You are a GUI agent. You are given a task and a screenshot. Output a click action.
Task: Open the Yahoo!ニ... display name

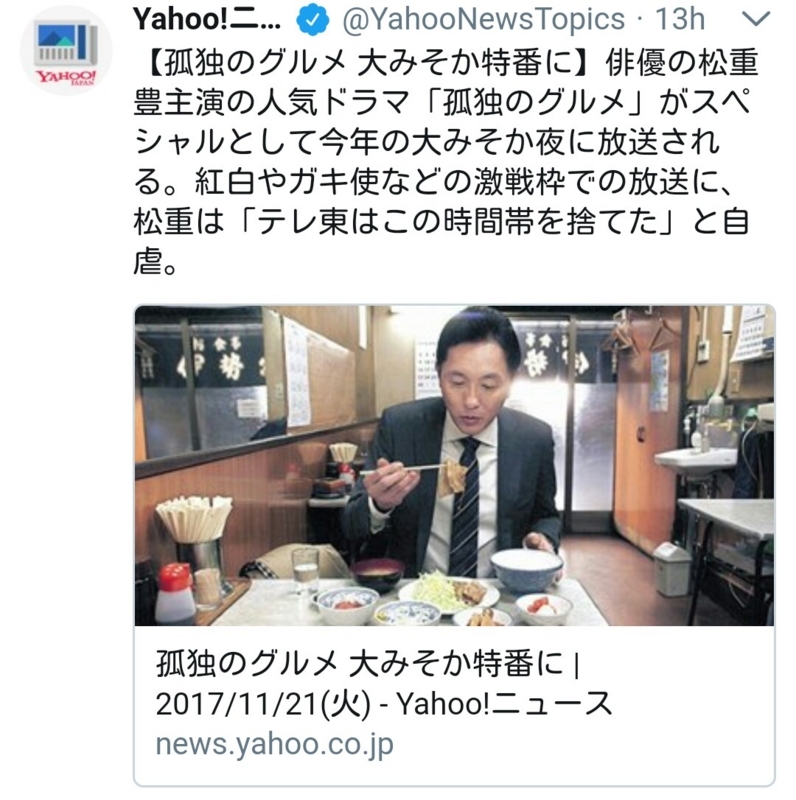click(207, 19)
